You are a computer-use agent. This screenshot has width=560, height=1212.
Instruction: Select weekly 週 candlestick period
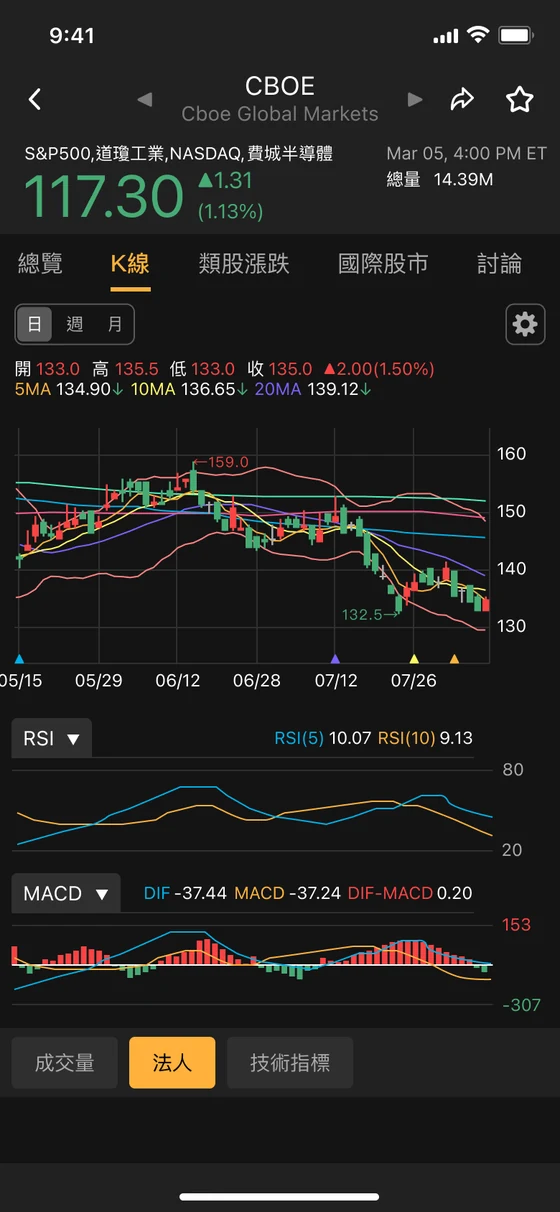[74, 324]
